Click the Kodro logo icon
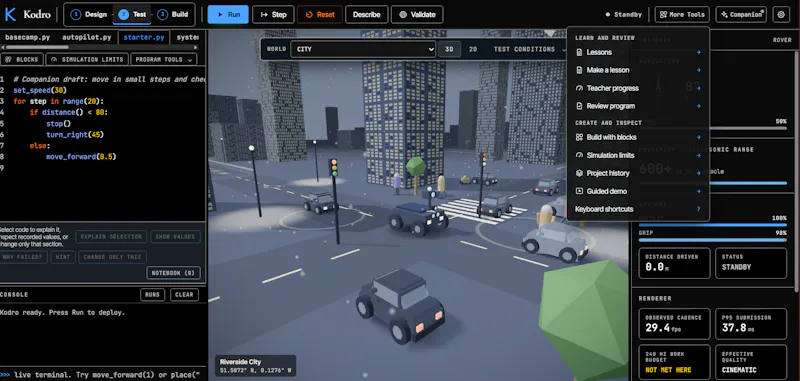 click(x=10, y=15)
